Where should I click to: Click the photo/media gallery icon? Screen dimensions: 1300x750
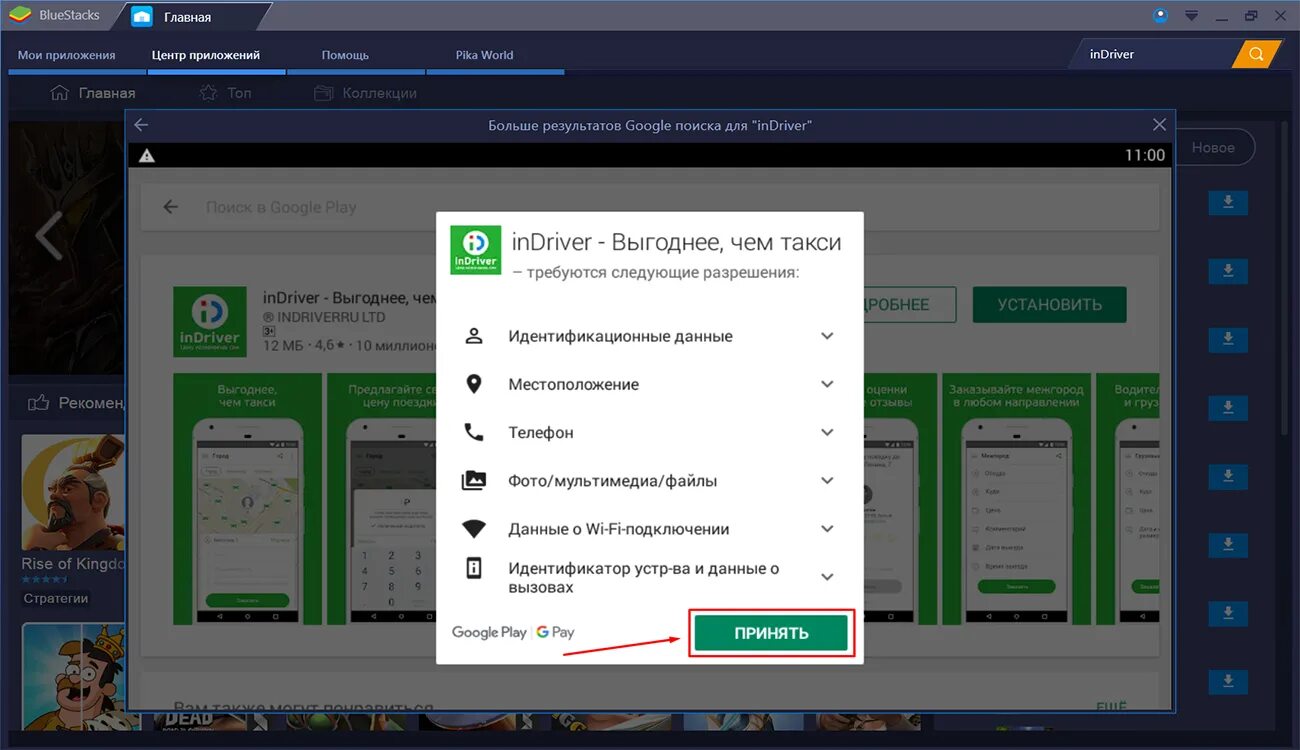[474, 480]
